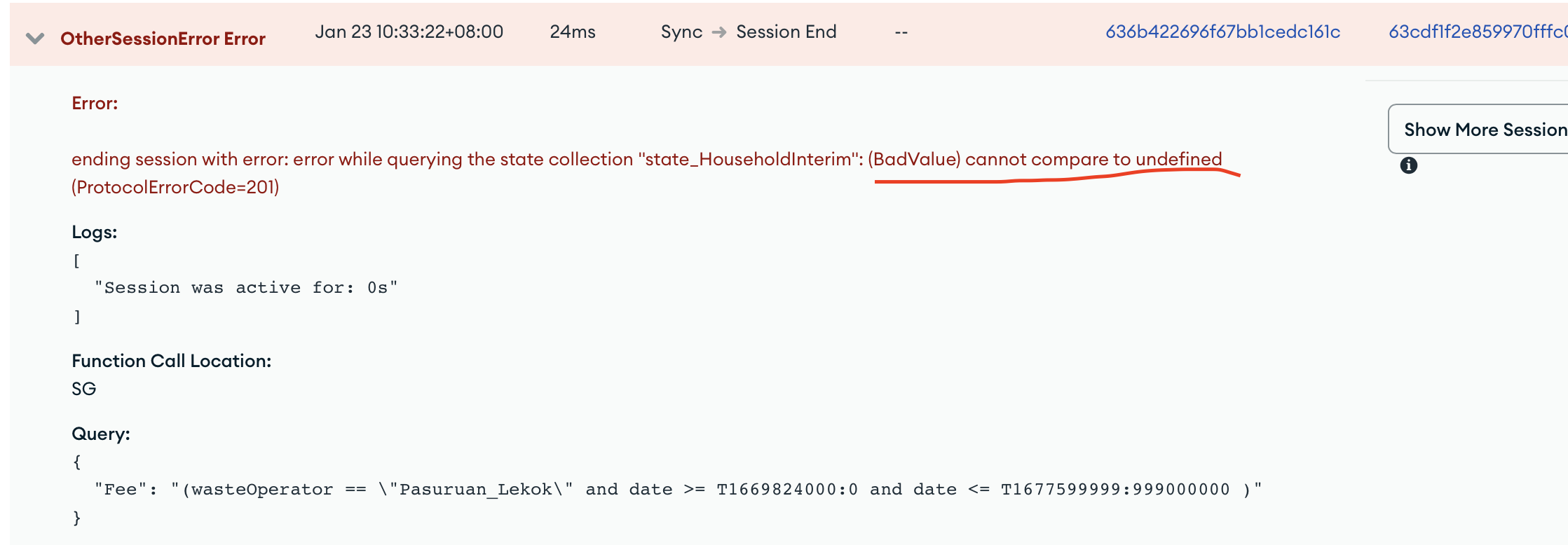Select the Fee wasteOperator query line
This screenshot has width=1568, height=545.
click(678, 490)
